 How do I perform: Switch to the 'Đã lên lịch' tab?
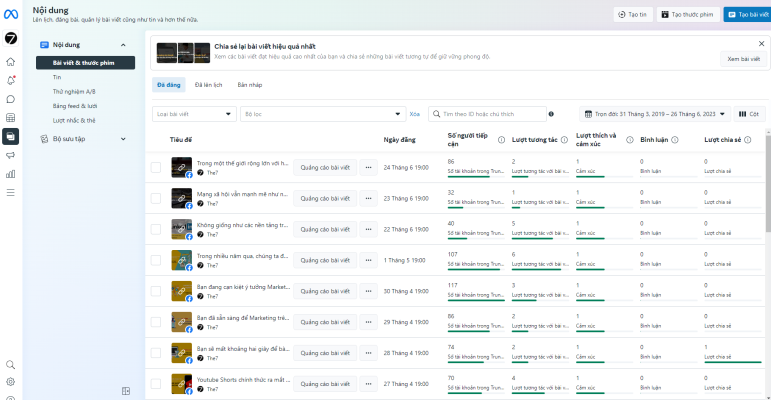[209, 85]
